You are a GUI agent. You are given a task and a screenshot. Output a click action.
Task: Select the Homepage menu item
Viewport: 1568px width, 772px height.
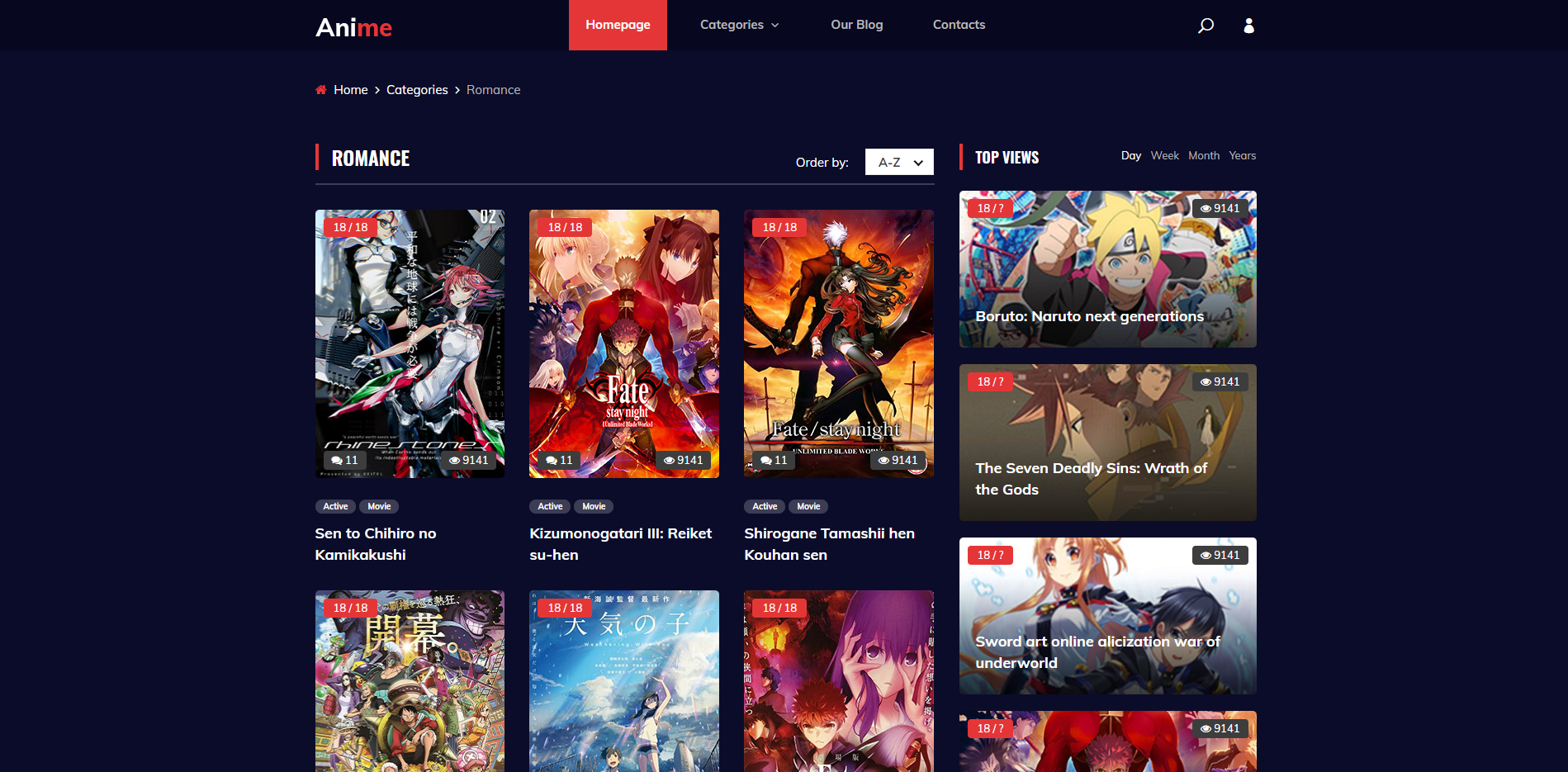[x=618, y=25]
